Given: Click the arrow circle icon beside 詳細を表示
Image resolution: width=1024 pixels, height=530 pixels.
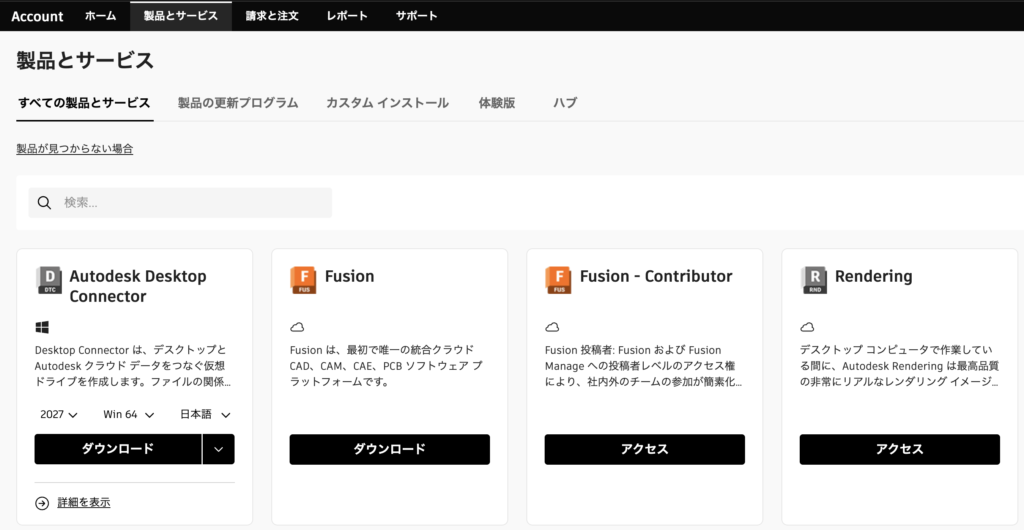Looking at the screenshot, I should 42,503.
